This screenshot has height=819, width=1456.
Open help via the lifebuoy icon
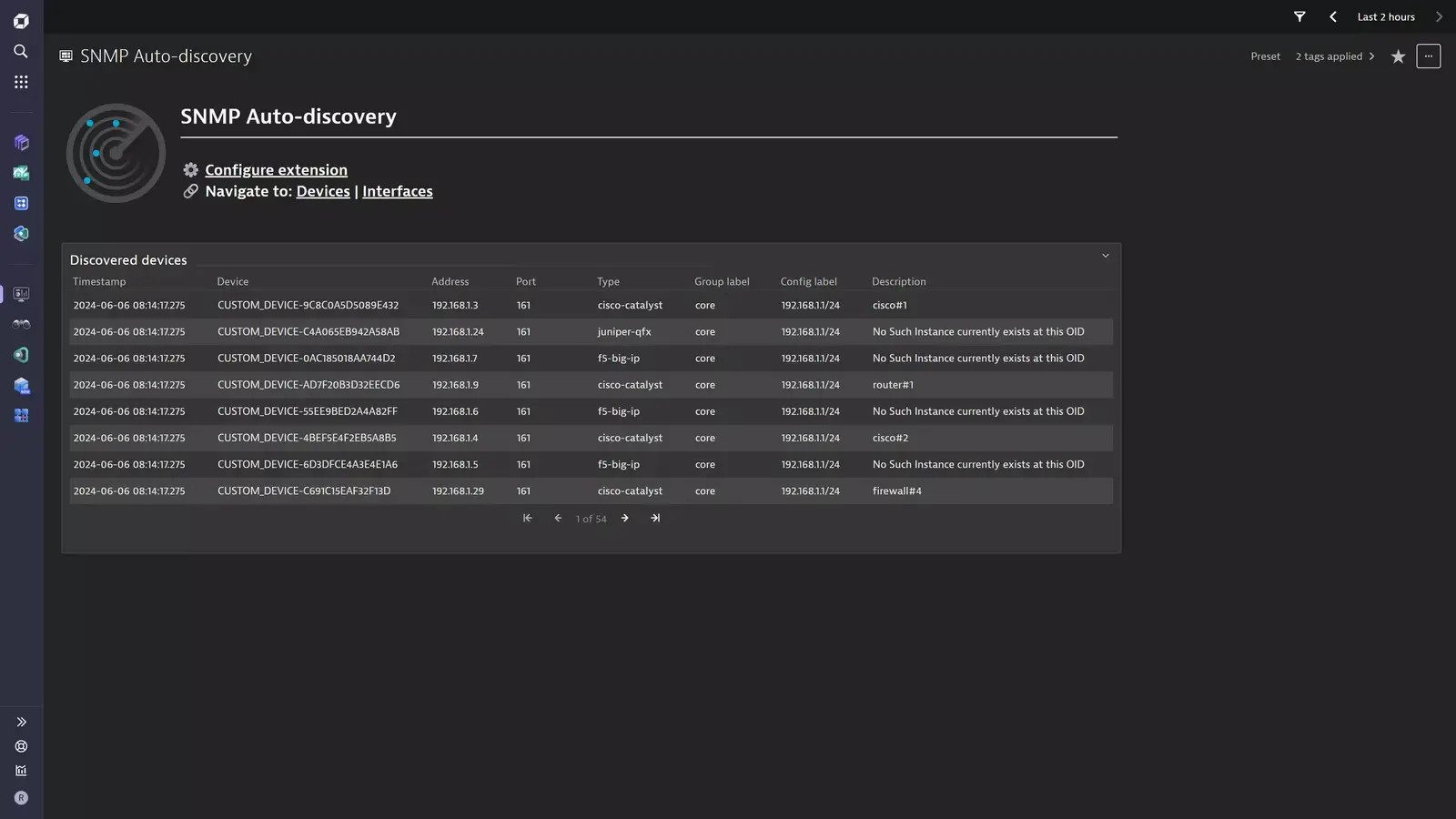pyautogui.click(x=20, y=745)
